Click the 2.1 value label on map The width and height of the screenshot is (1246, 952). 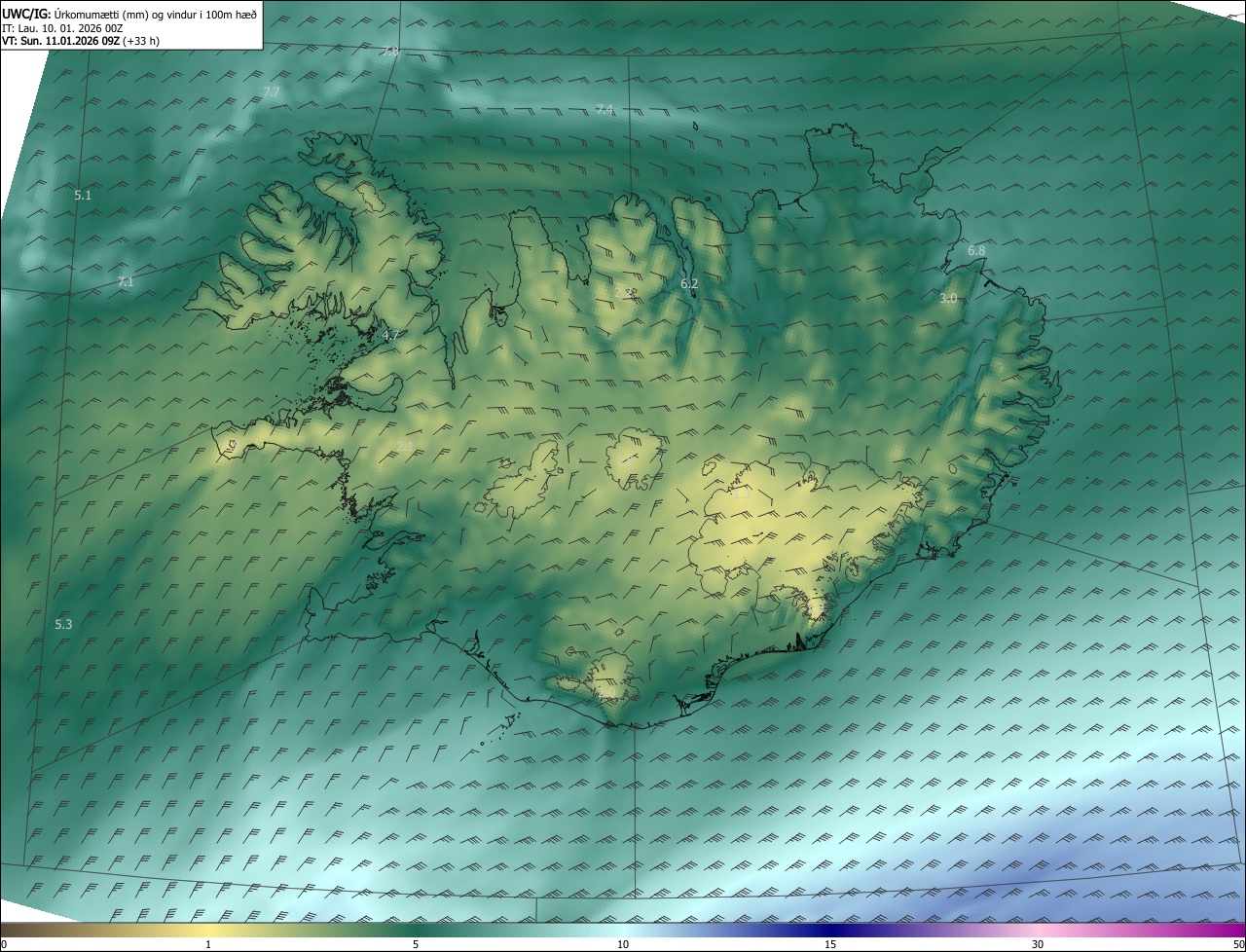tap(405, 446)
